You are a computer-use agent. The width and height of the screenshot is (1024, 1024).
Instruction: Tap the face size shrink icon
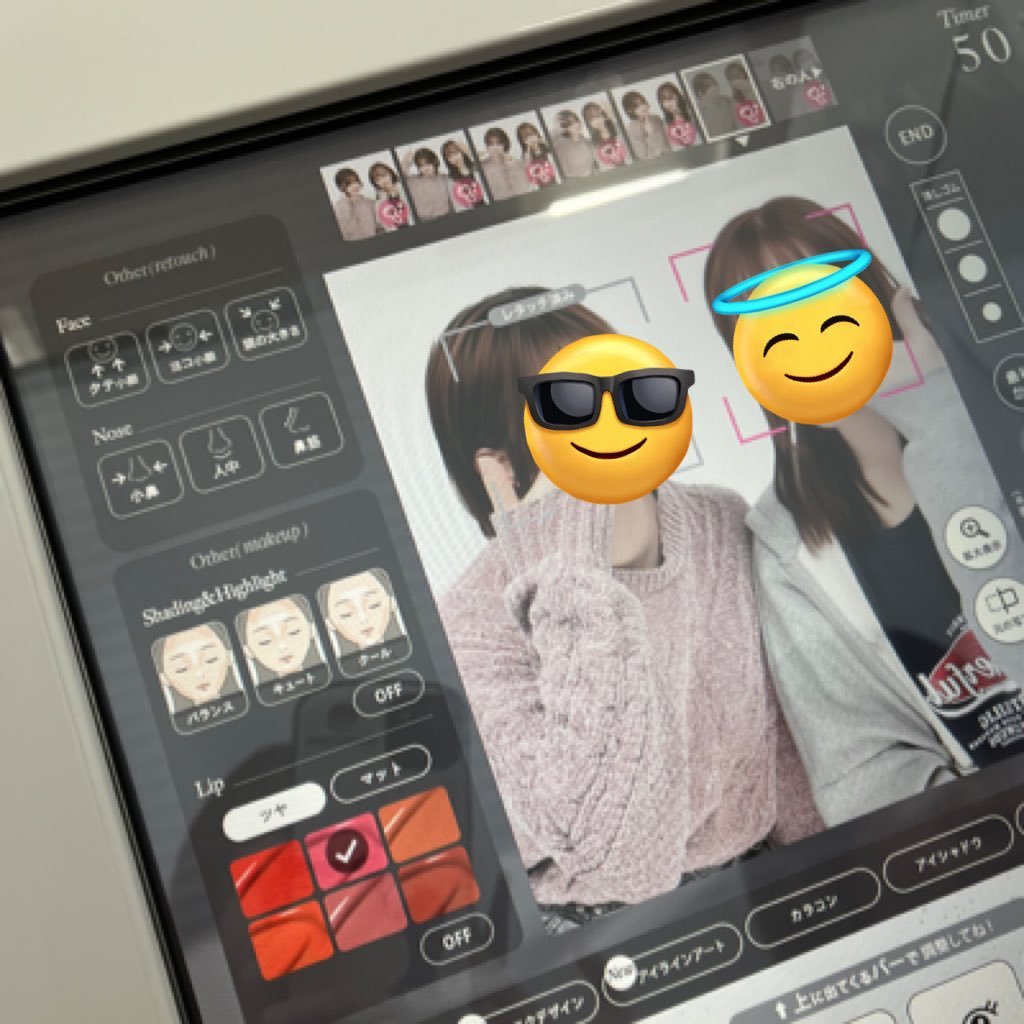(265, 323)
